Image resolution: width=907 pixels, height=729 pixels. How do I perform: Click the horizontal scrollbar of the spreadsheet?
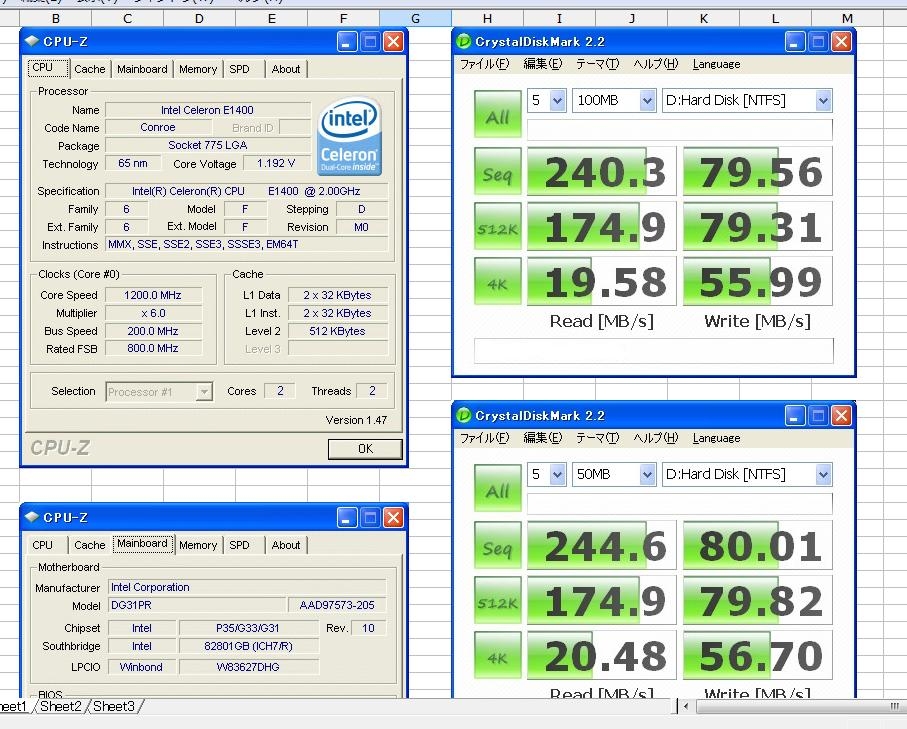[790, 707]
